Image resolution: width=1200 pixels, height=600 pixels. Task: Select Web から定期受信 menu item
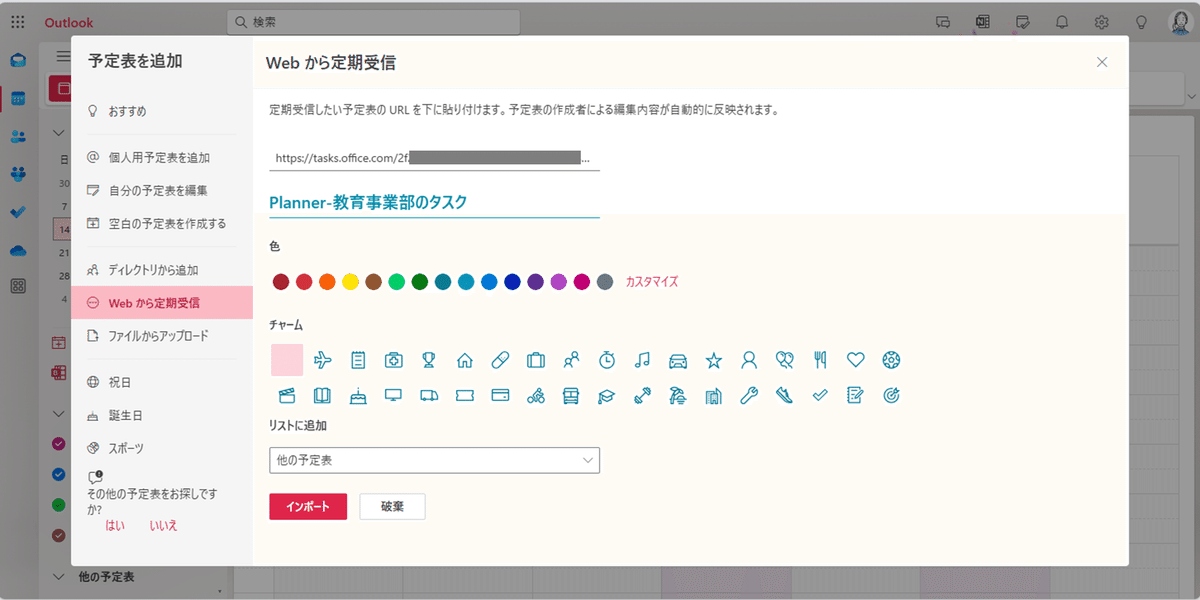162,303
